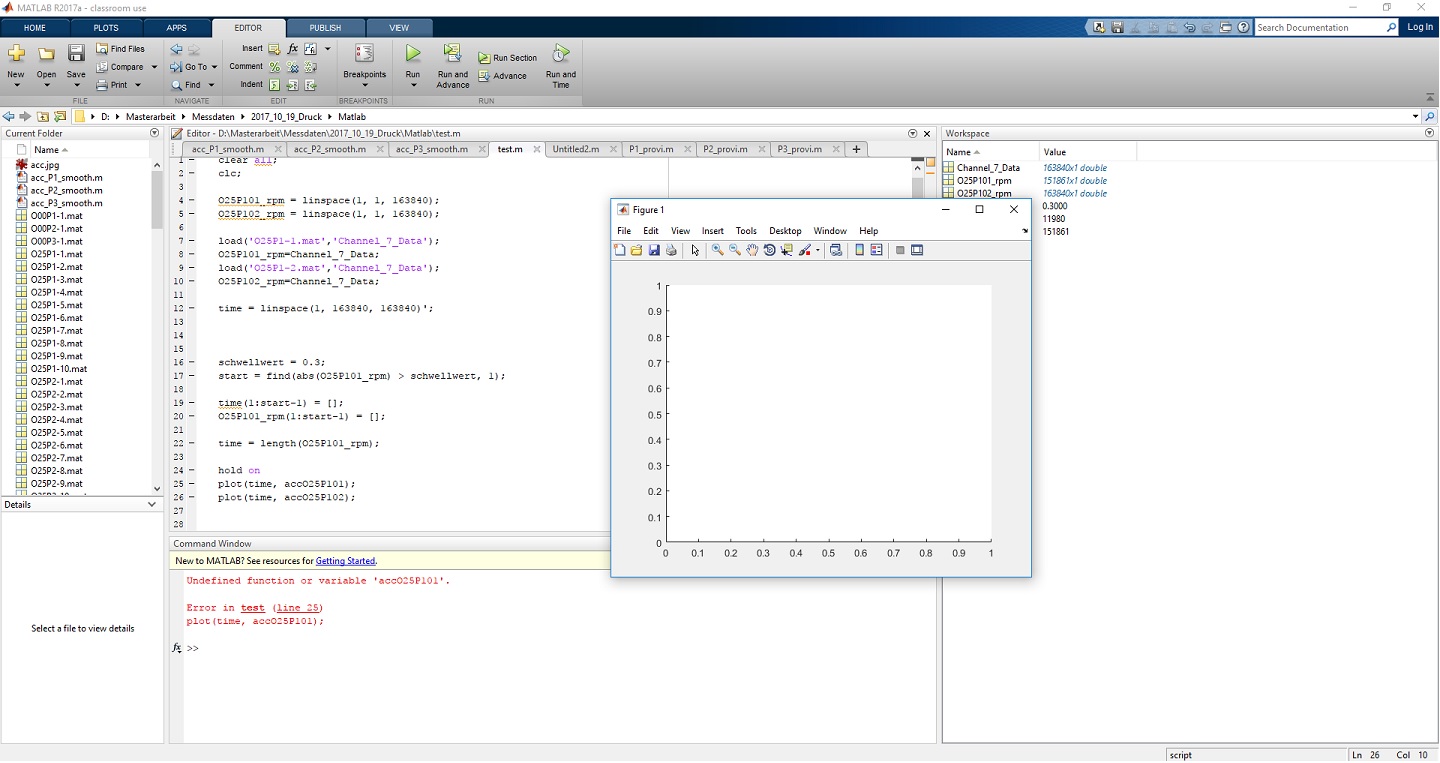Toggle Insert Legend in figure toolbar
Image resolution: width=1440 pixels, height=763 pixels.
tap(877, 250)
